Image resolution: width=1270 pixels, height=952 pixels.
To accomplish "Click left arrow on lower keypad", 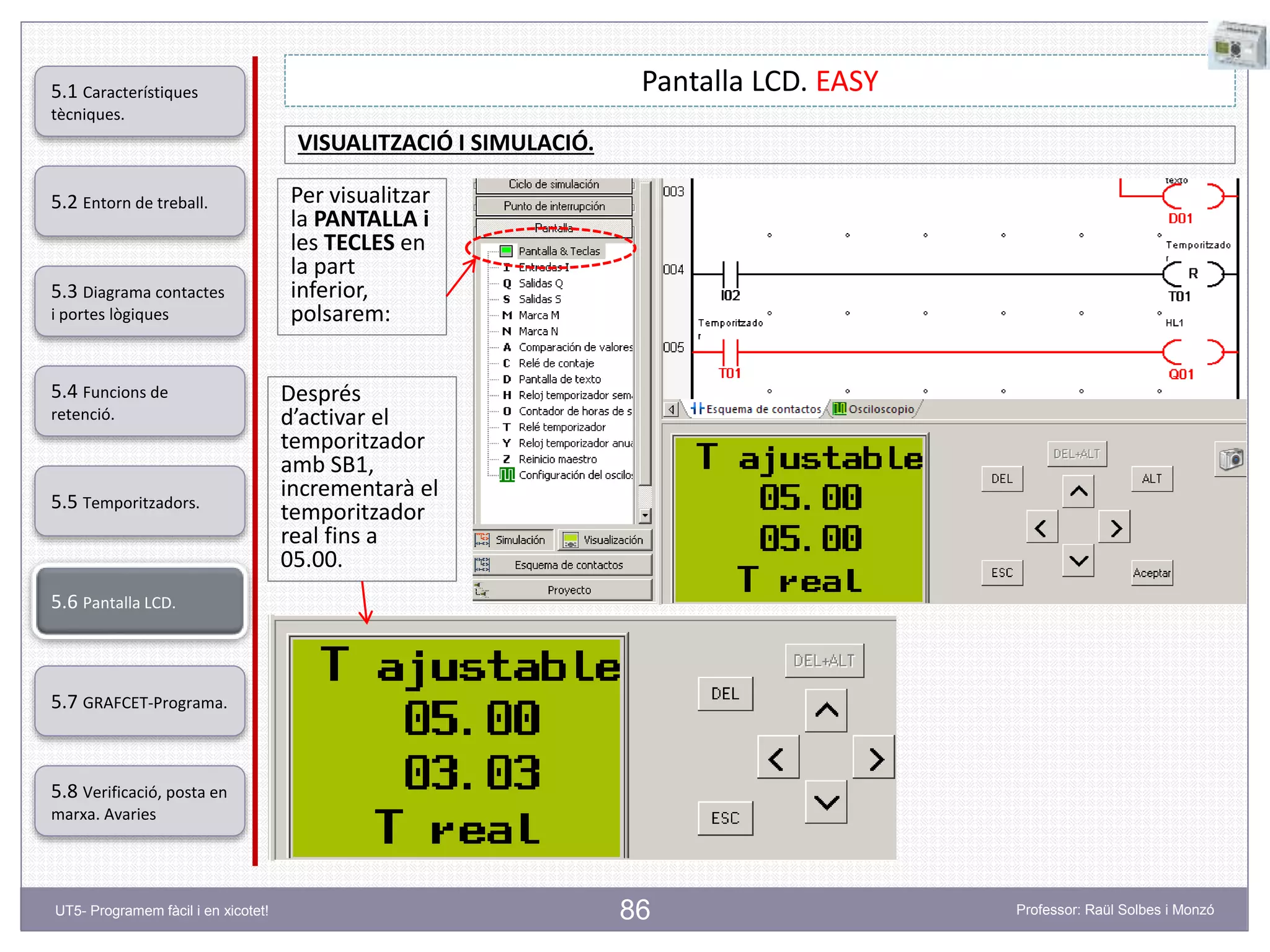I will 778,758.
